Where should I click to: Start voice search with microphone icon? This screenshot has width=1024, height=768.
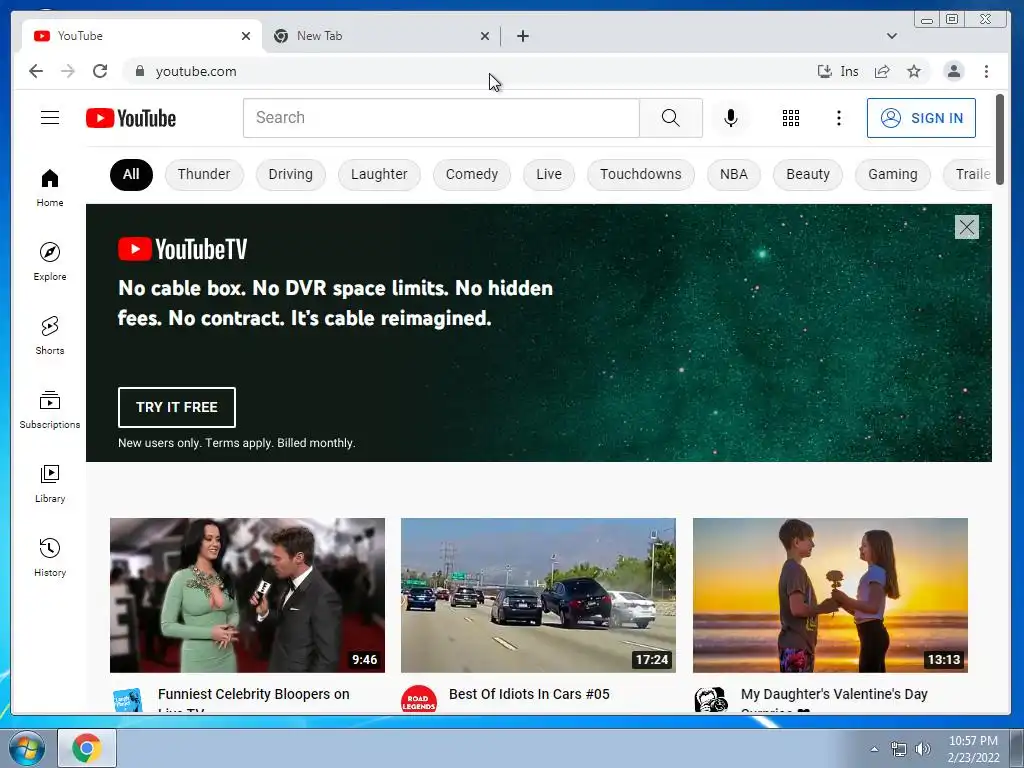coord(731,118)
